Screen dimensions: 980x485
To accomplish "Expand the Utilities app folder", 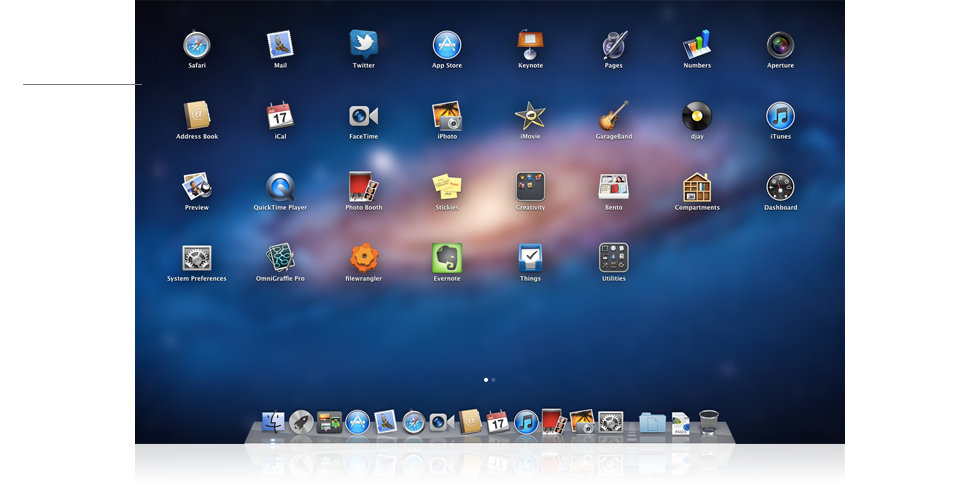I will (x=613, y=258).
